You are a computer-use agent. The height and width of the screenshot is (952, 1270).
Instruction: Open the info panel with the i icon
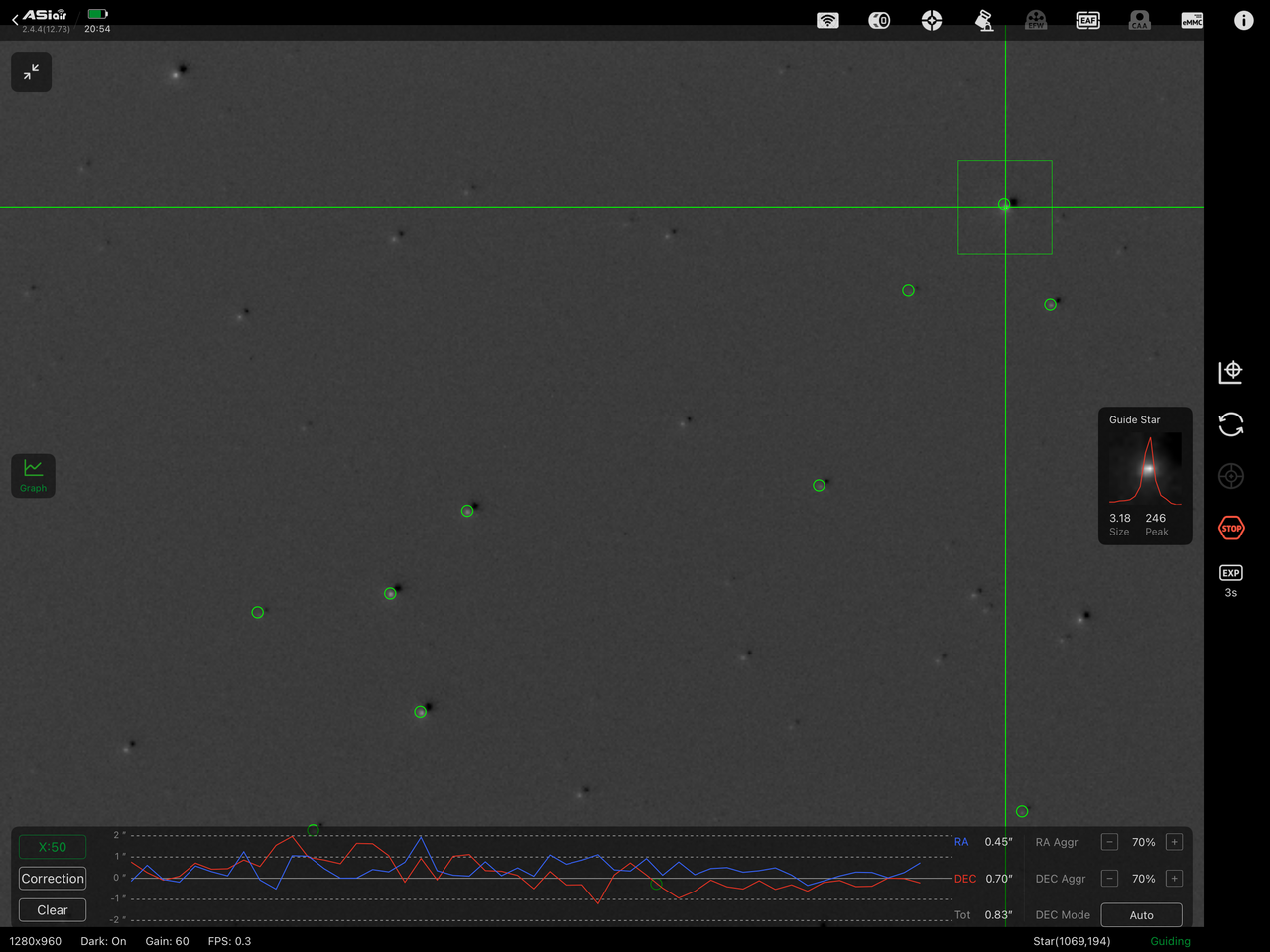pyautogui.click(x=1243, y=20)
